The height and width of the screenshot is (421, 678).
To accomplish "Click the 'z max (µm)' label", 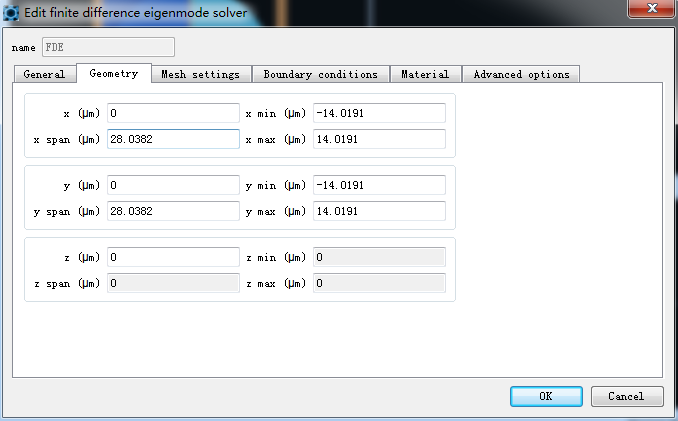I will click(276, 284).
